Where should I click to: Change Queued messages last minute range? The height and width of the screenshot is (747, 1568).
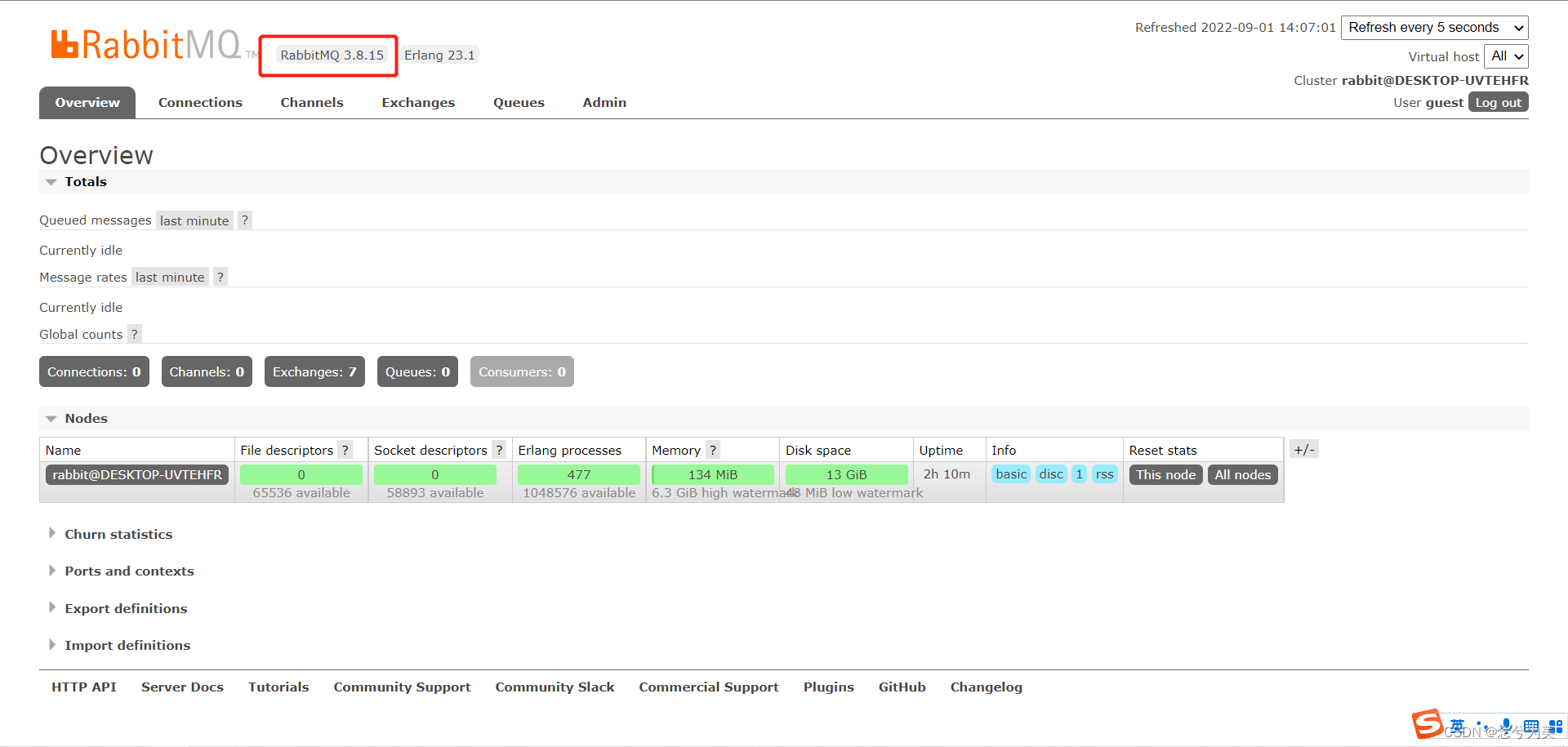coord(194,220)
